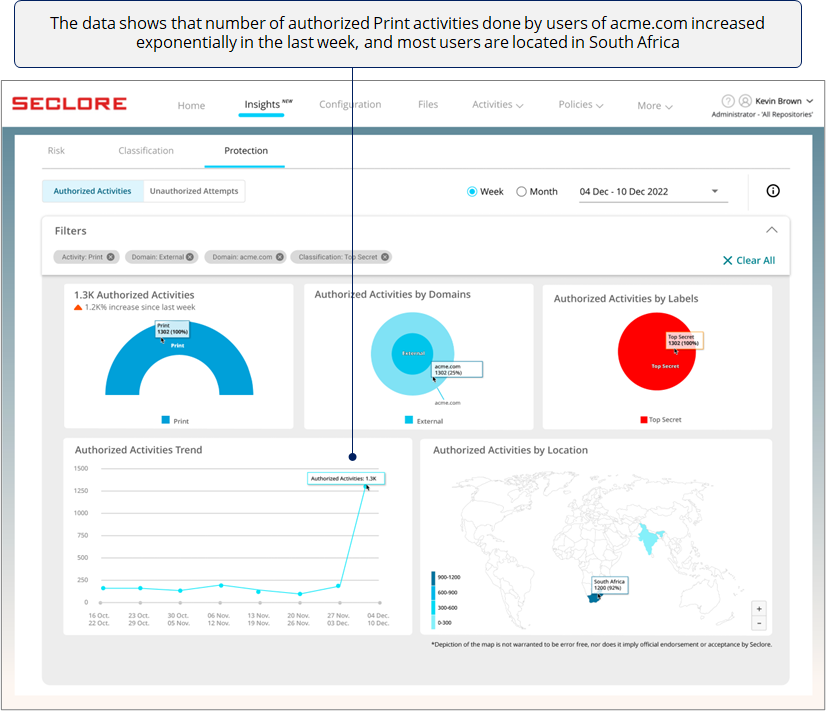Collapse the Filters panel

(x=771, y=230)
